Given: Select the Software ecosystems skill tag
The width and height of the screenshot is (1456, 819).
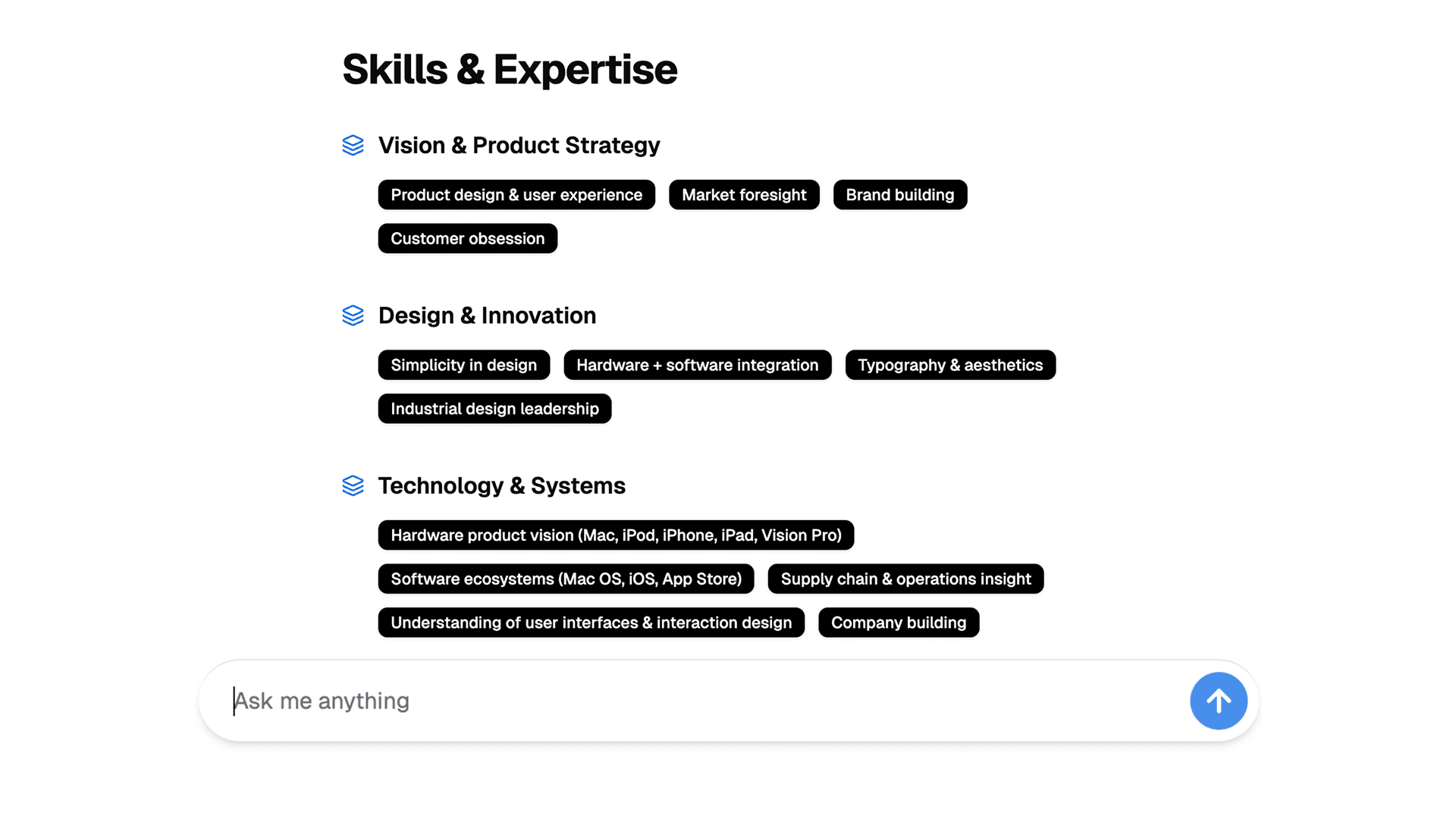Looking at the screenshot, I should (x=566, y=579).
